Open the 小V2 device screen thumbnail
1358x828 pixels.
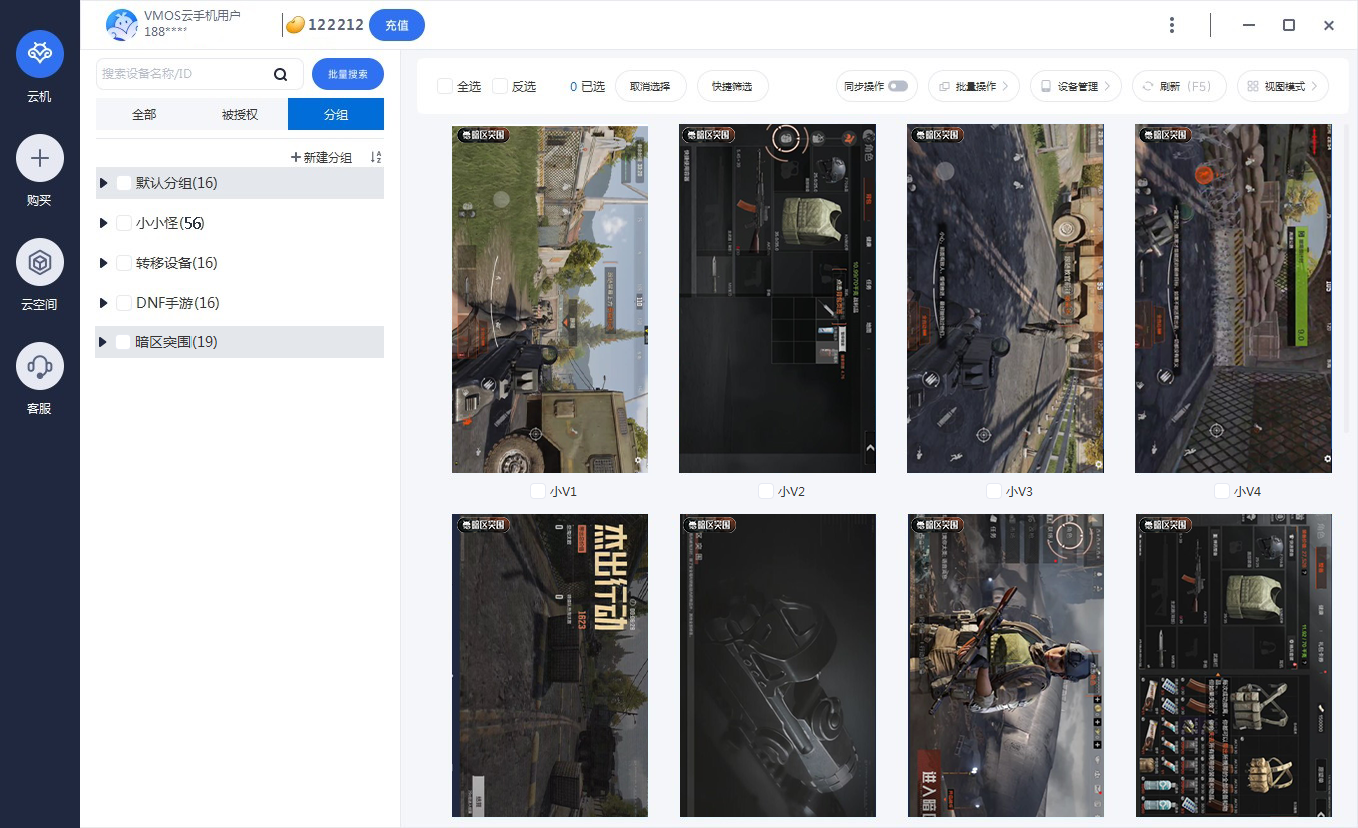(x=777, y=299)
